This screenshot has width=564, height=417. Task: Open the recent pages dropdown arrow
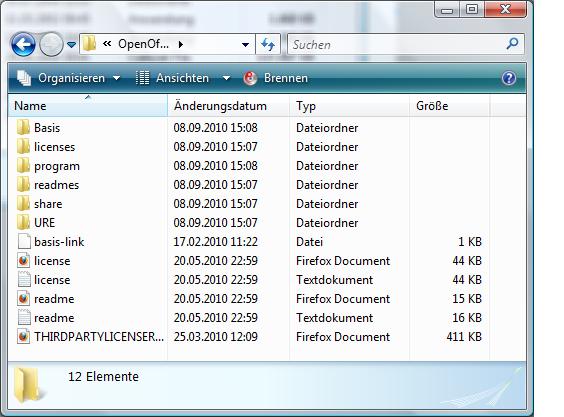(x=72, y=45)
